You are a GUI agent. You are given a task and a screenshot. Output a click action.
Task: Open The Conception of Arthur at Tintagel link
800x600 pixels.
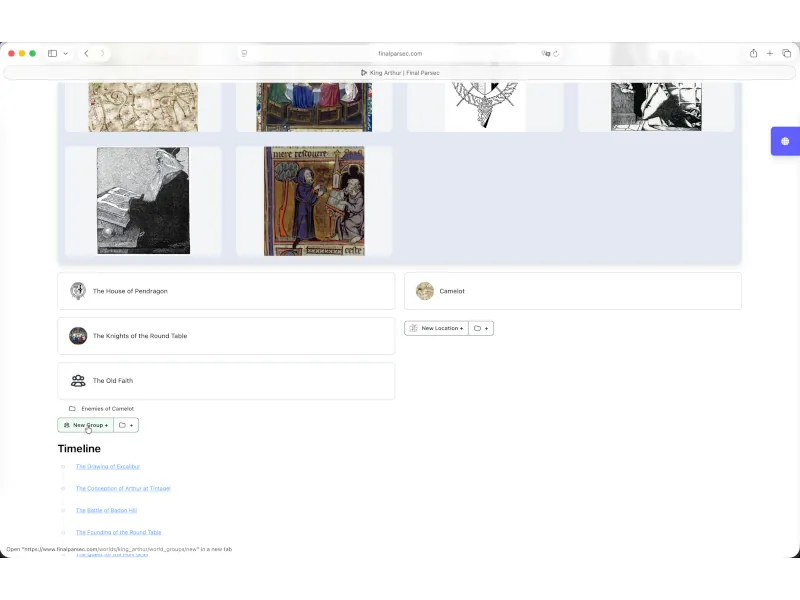coord(123,488)
